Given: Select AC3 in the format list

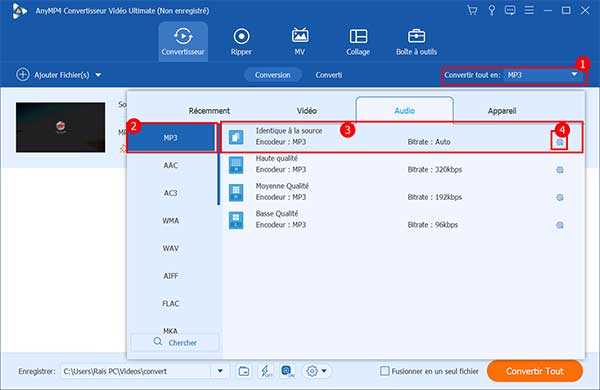Looking at the screenshot, I should pyautogui.click(x=171, y=193).
